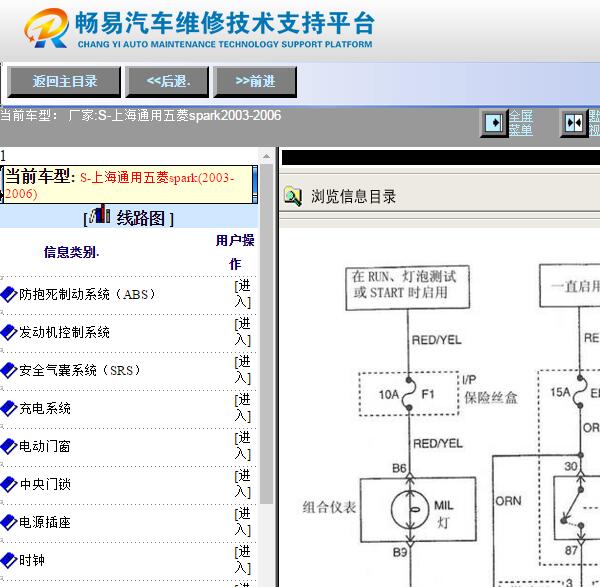The width and height of the screenshot is (600, 587).
Task: Open [进入] for 电动门窗
Action: pos(243,446)
